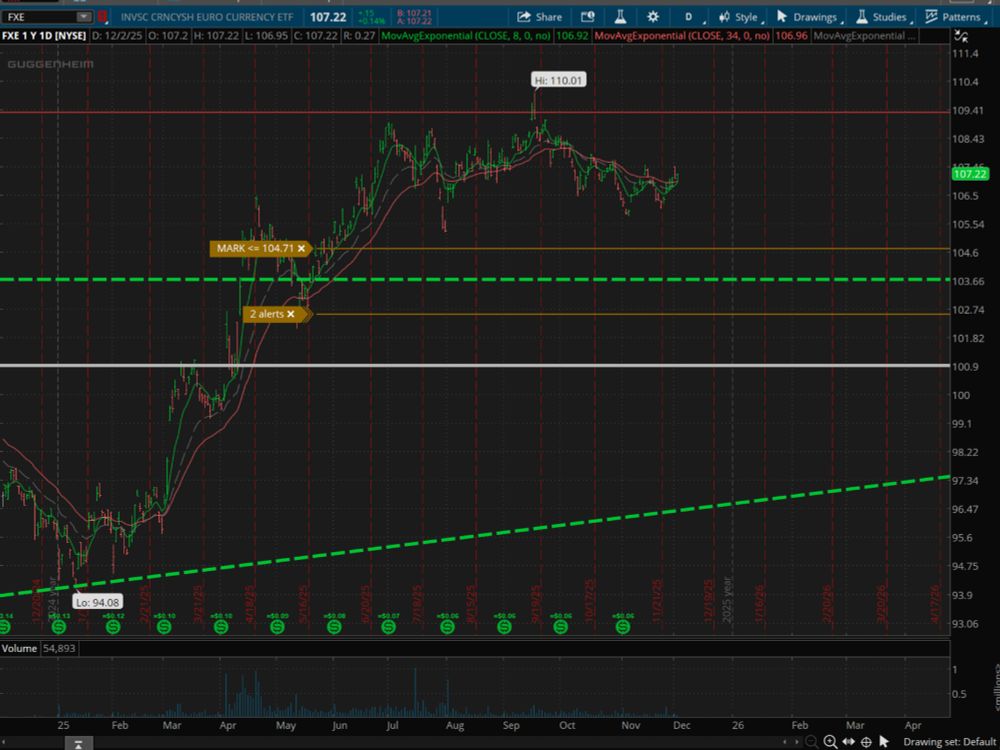Image resolution: width=1000 pixels, height=750 pixels.
Task: Open the Share menu
Action: click(x=540, y=17)
